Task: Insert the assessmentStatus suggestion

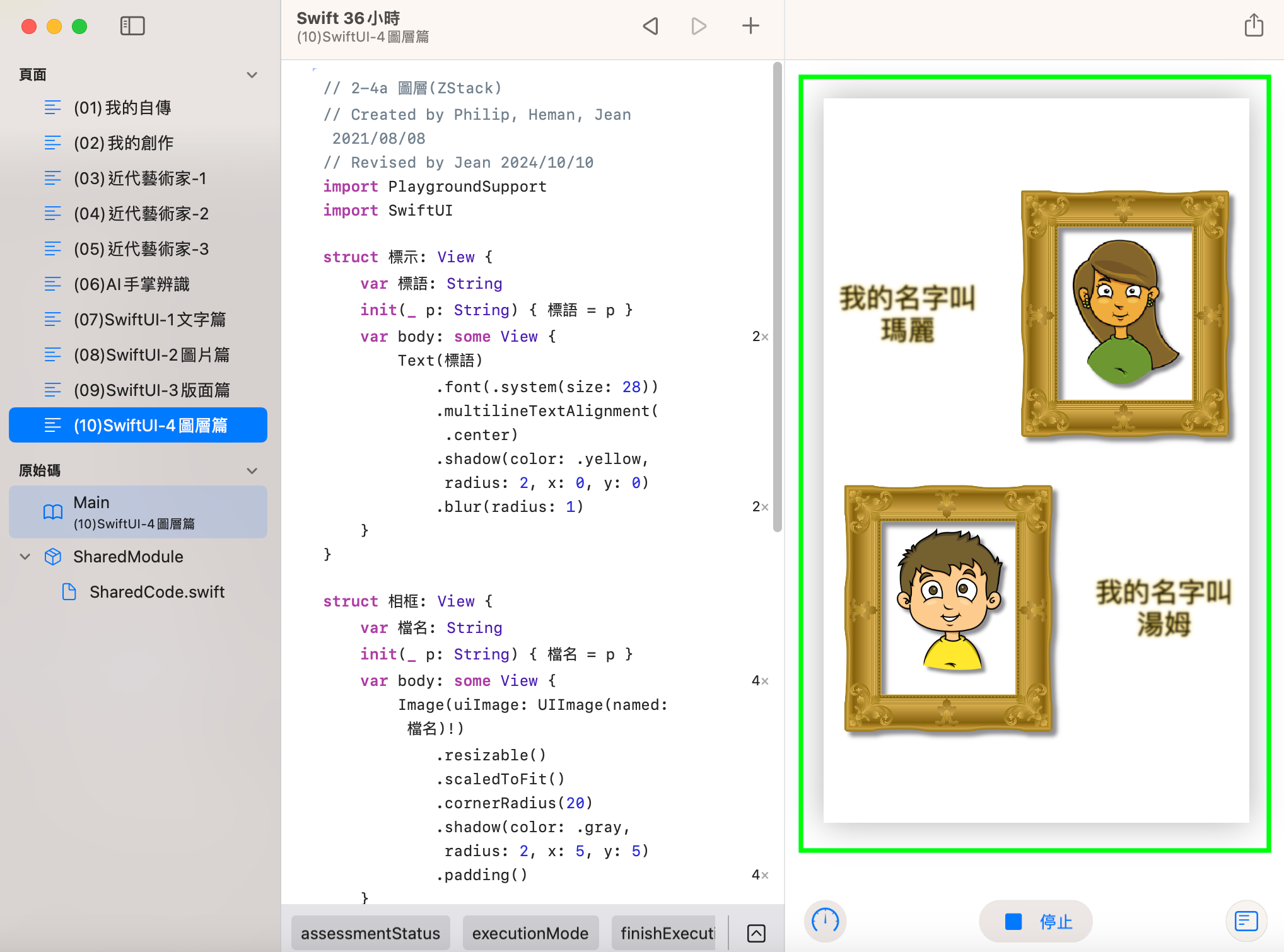Action: [370, 933]
